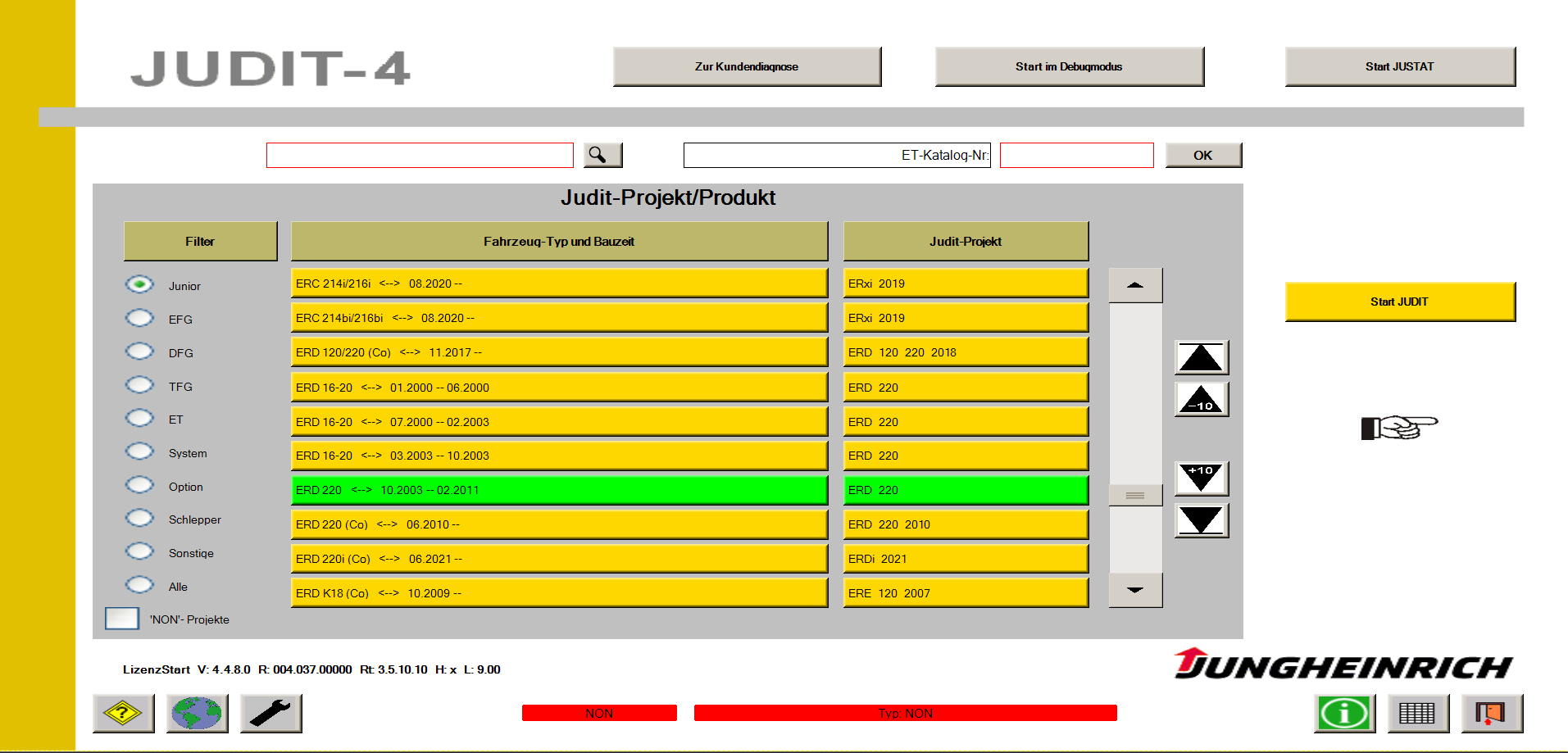Select row ERD 220 (Co) 06.2010

(x=559, y=524)
